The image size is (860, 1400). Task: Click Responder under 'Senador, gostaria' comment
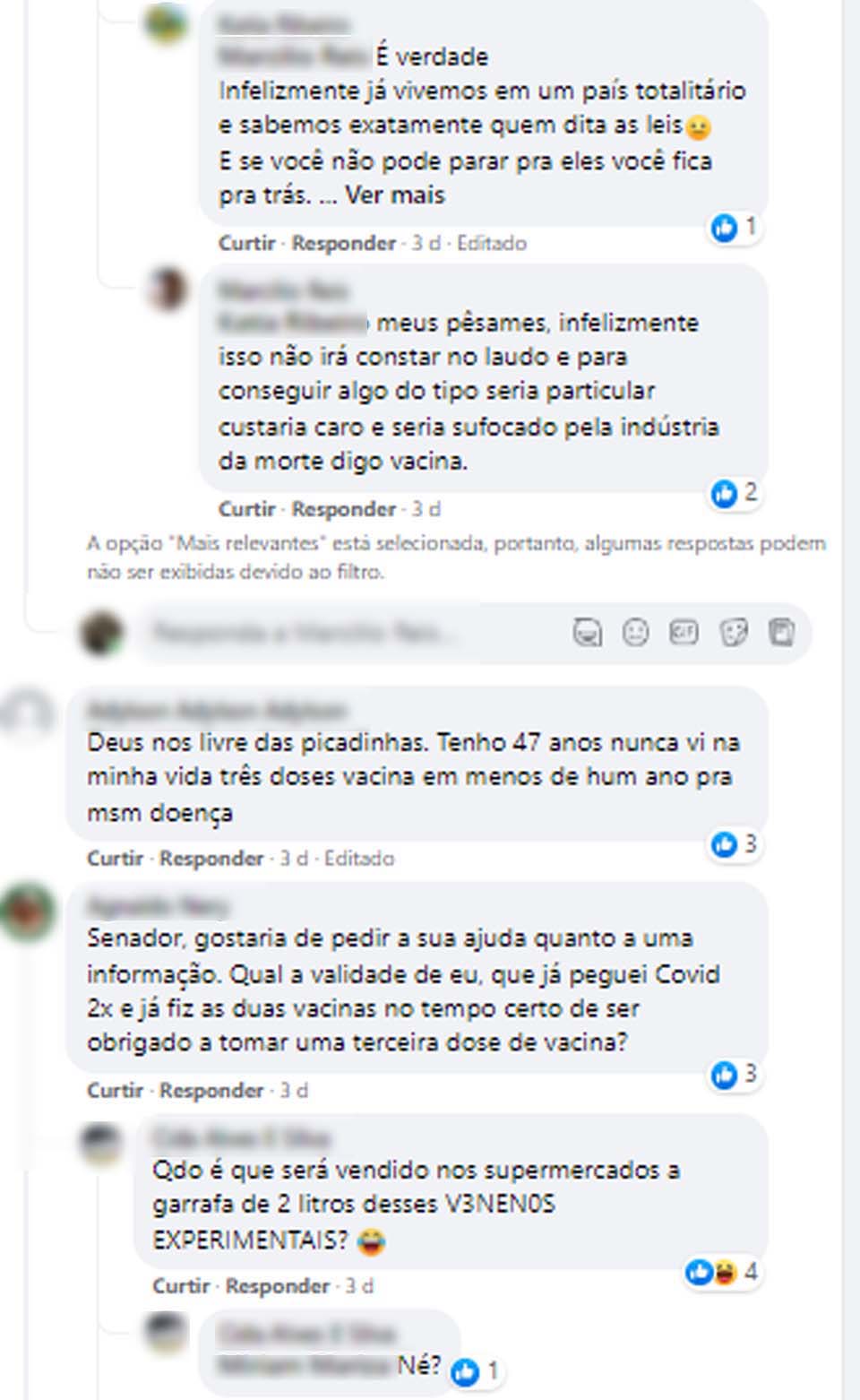point(211,1091)
